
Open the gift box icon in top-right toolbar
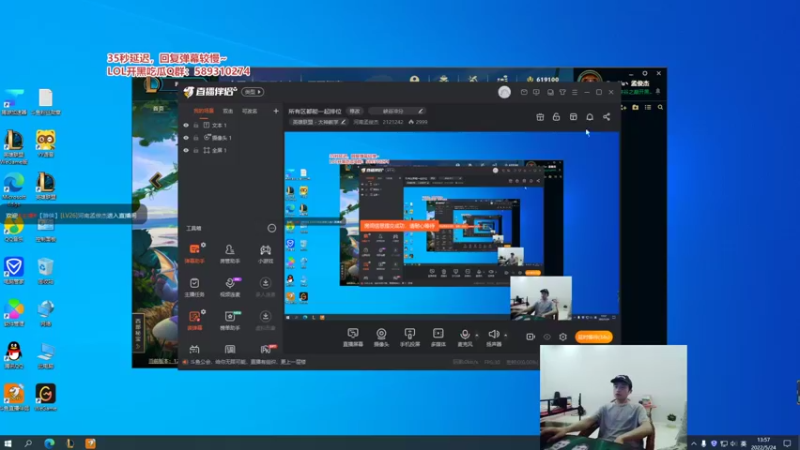tap(540, 117)
